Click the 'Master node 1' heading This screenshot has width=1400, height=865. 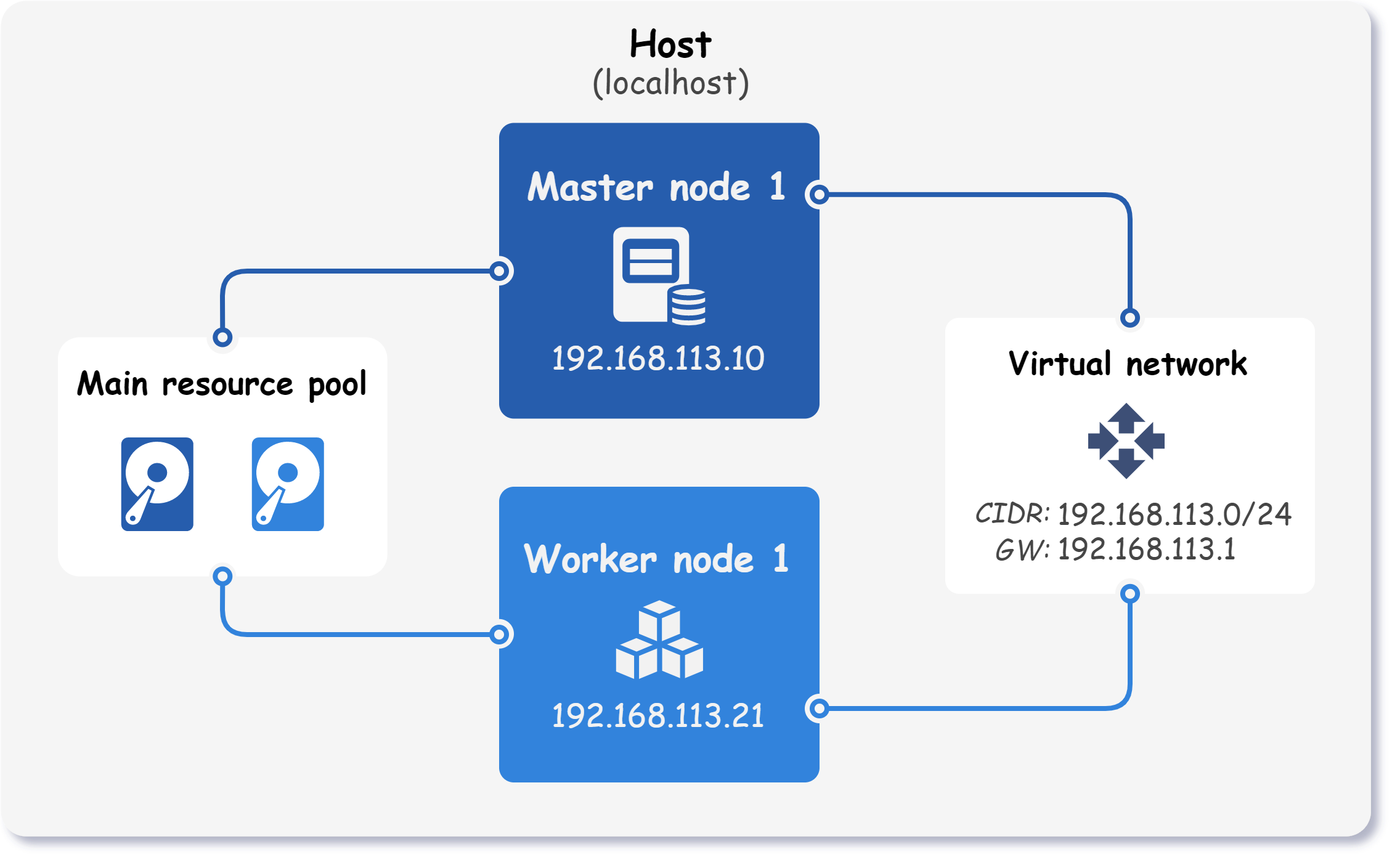657,187
